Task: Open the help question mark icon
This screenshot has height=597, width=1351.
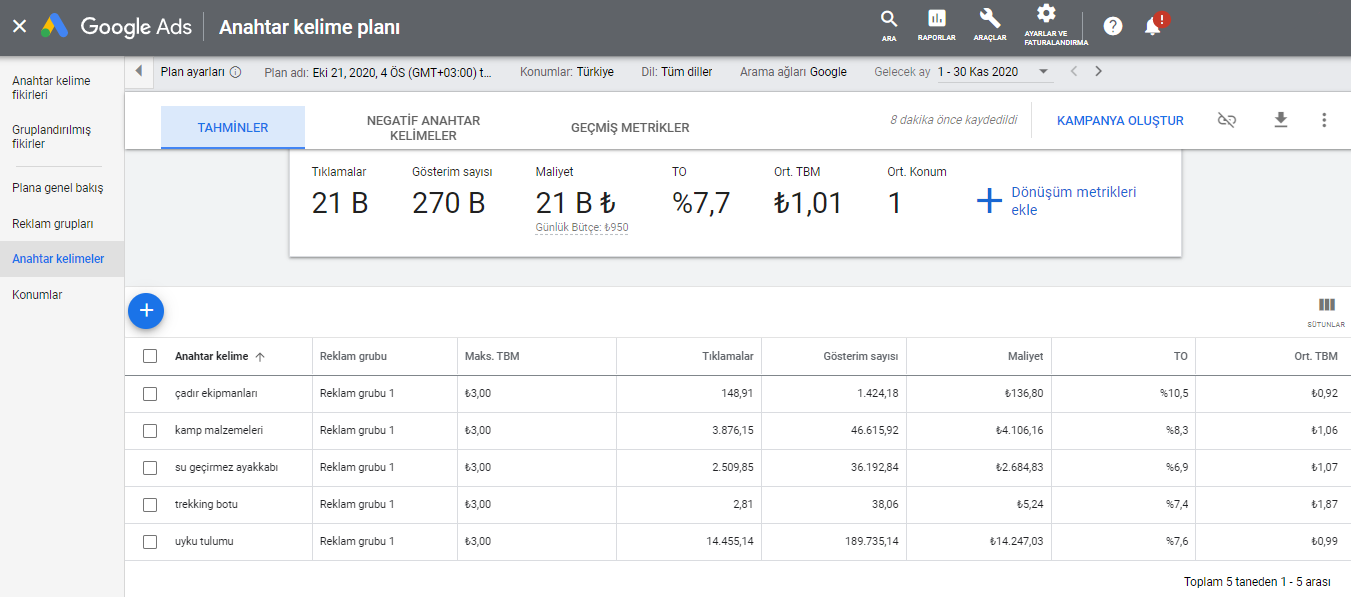Action: tap(1113, 26)
